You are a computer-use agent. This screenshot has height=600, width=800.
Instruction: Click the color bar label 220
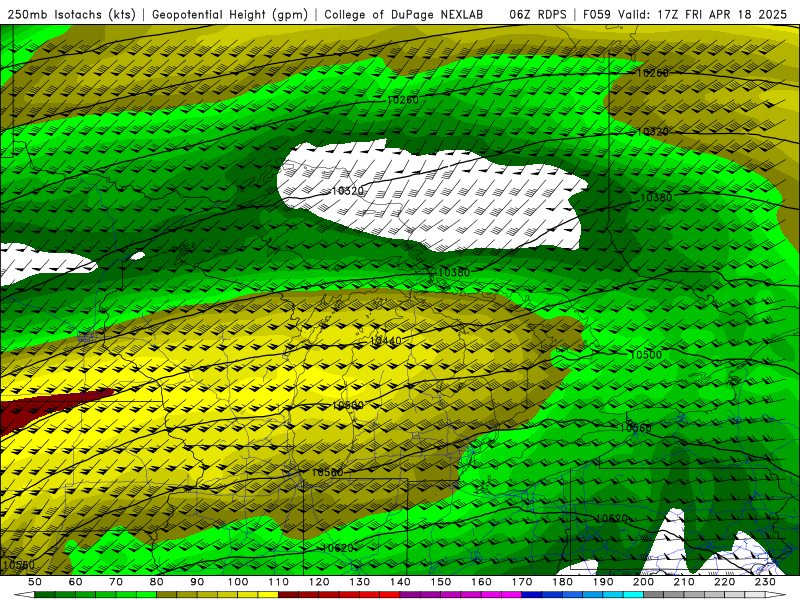[724, 582]
